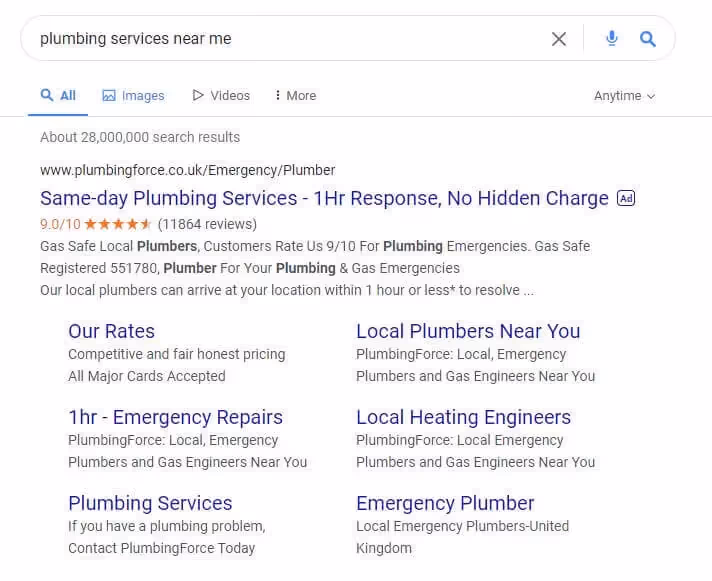Click the text Local Emergency Plumbers-United
712x581 pixels.
click(x=463, y=526)
